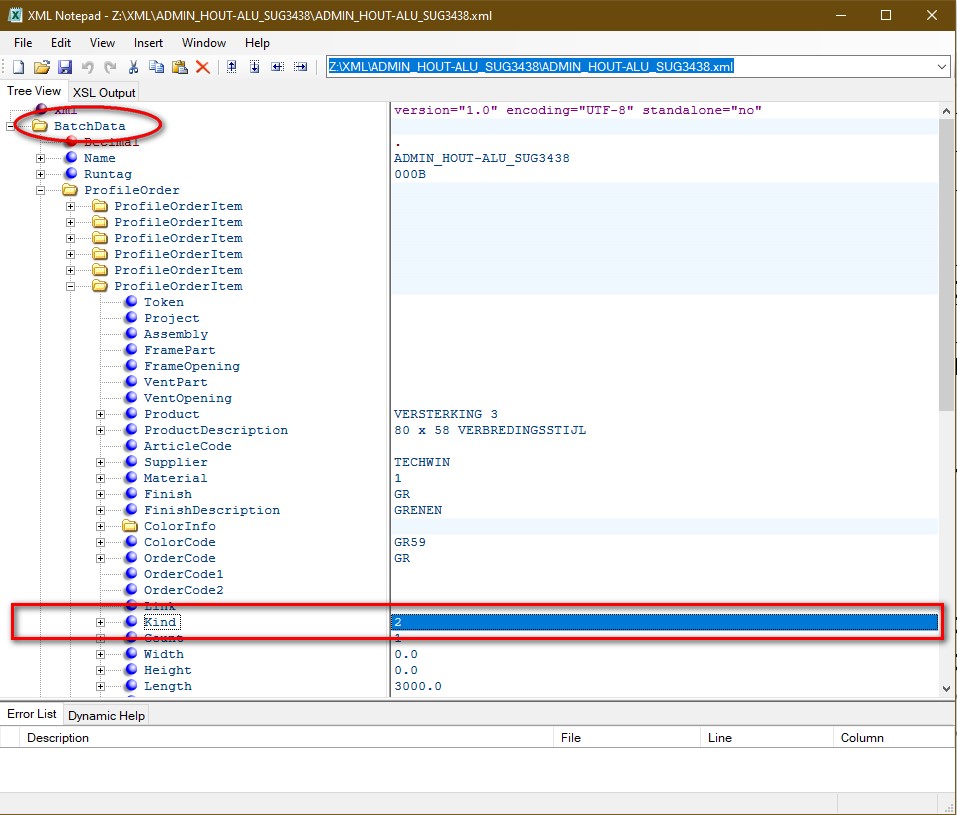Paste from the clipboard
This screenshot has height=815, width=957.
tap(179, 67)
